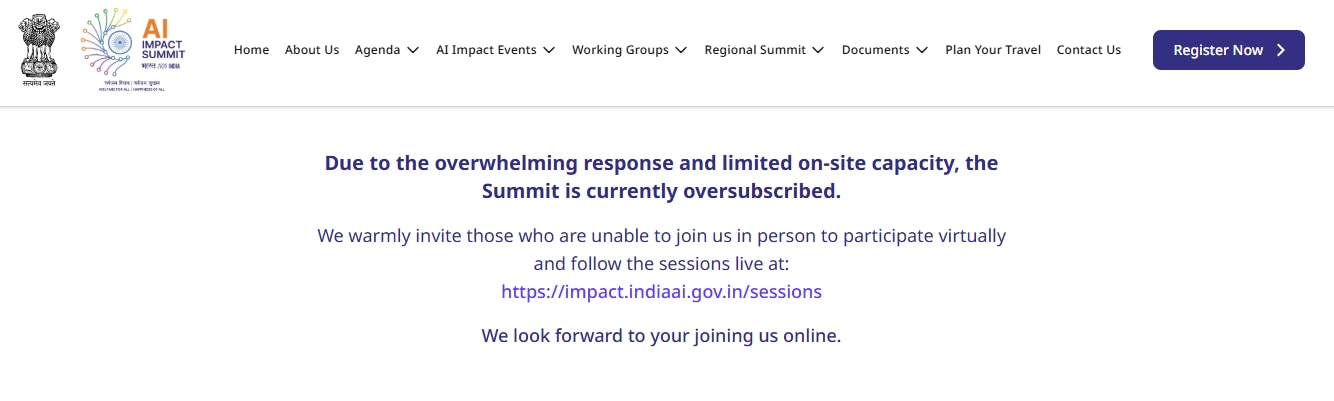Click the chevron beside AI Impact Events

(549, 50)
